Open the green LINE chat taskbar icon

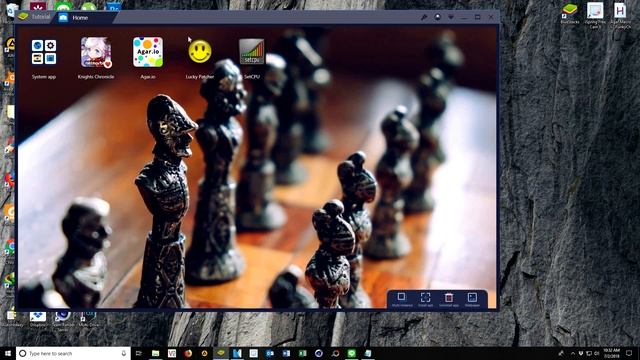(351, 353)
